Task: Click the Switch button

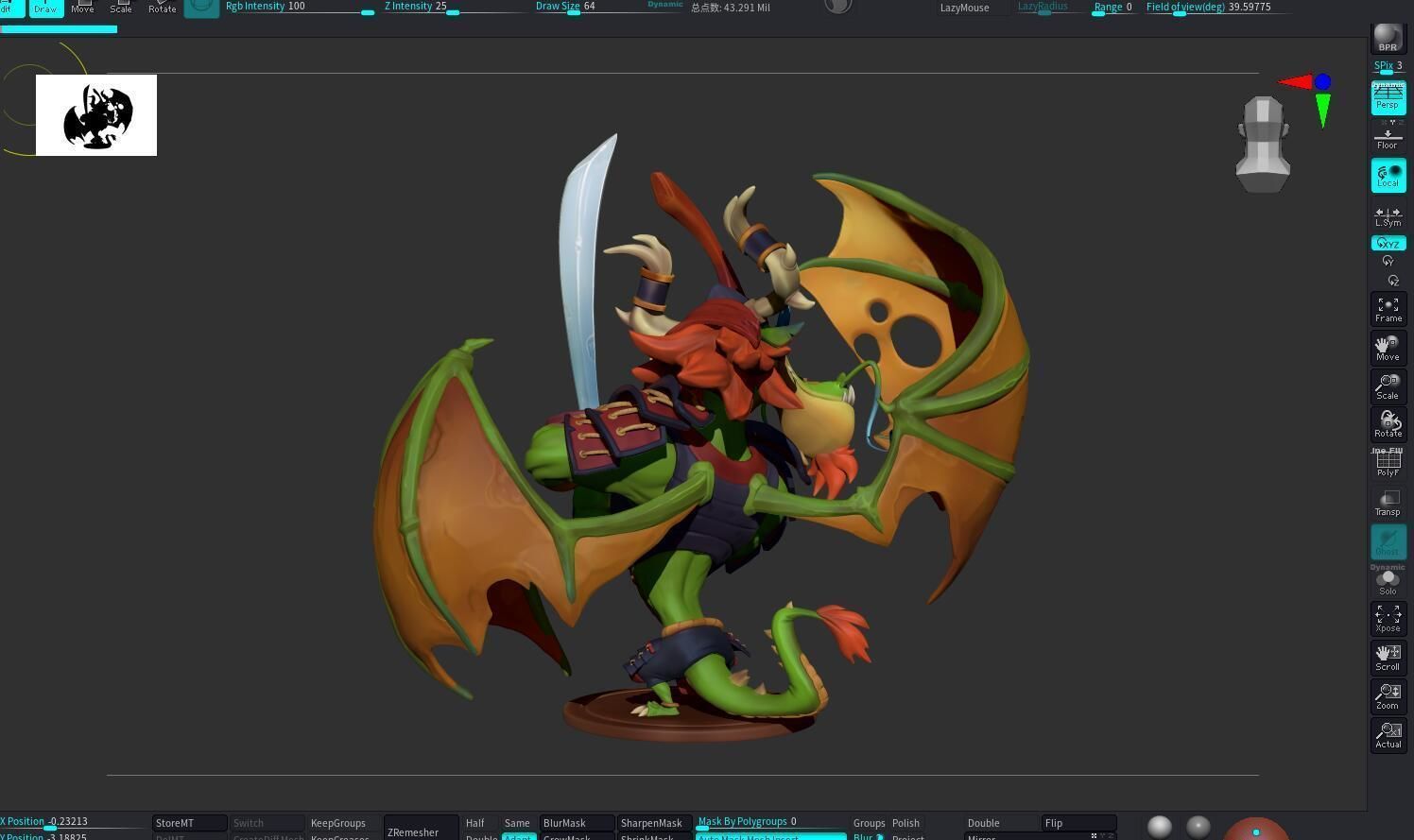Action: (x=267, y=823)
